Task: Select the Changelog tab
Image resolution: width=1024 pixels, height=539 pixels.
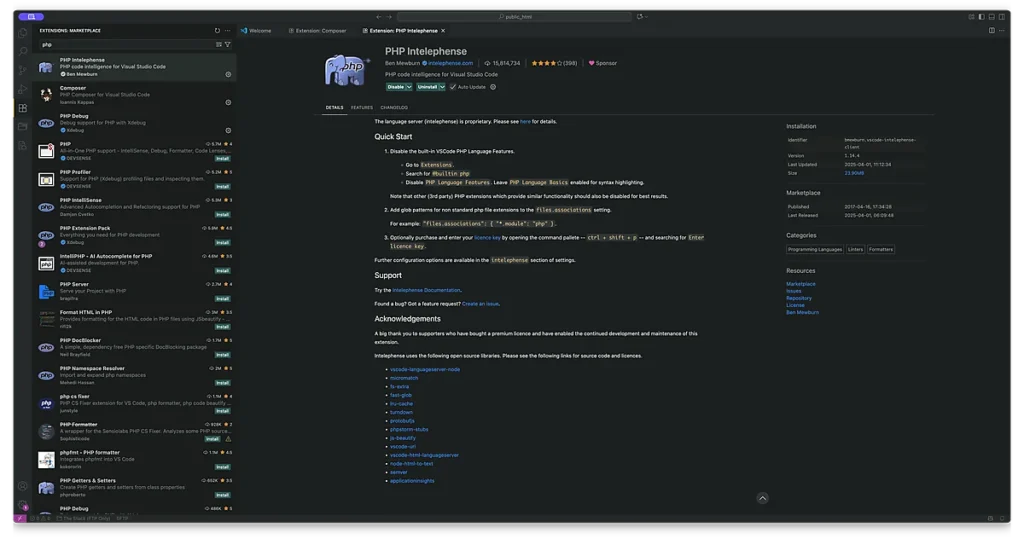Action: [x=394, y=108]
